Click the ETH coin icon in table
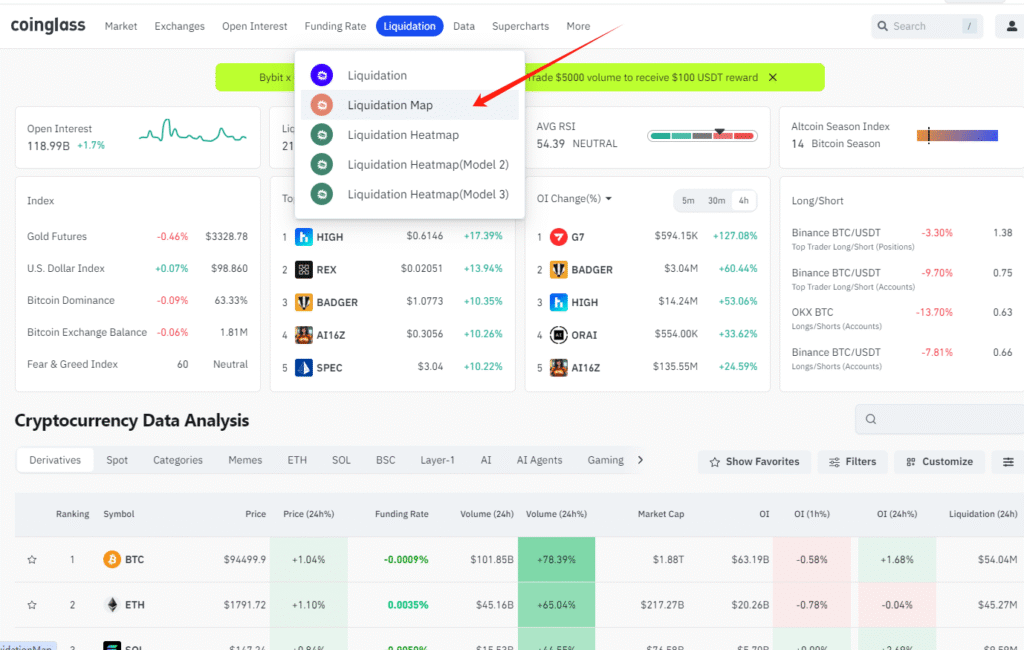This screenshot has width=1024, height=650. [112, 605]
